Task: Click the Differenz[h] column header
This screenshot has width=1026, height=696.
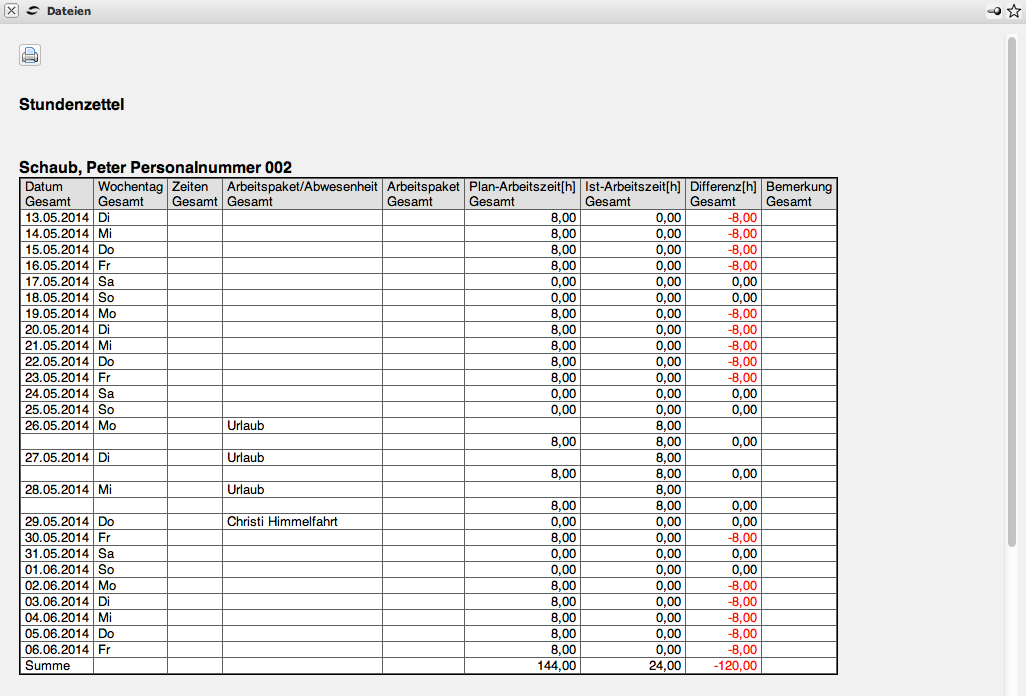Action: [723, 187]
